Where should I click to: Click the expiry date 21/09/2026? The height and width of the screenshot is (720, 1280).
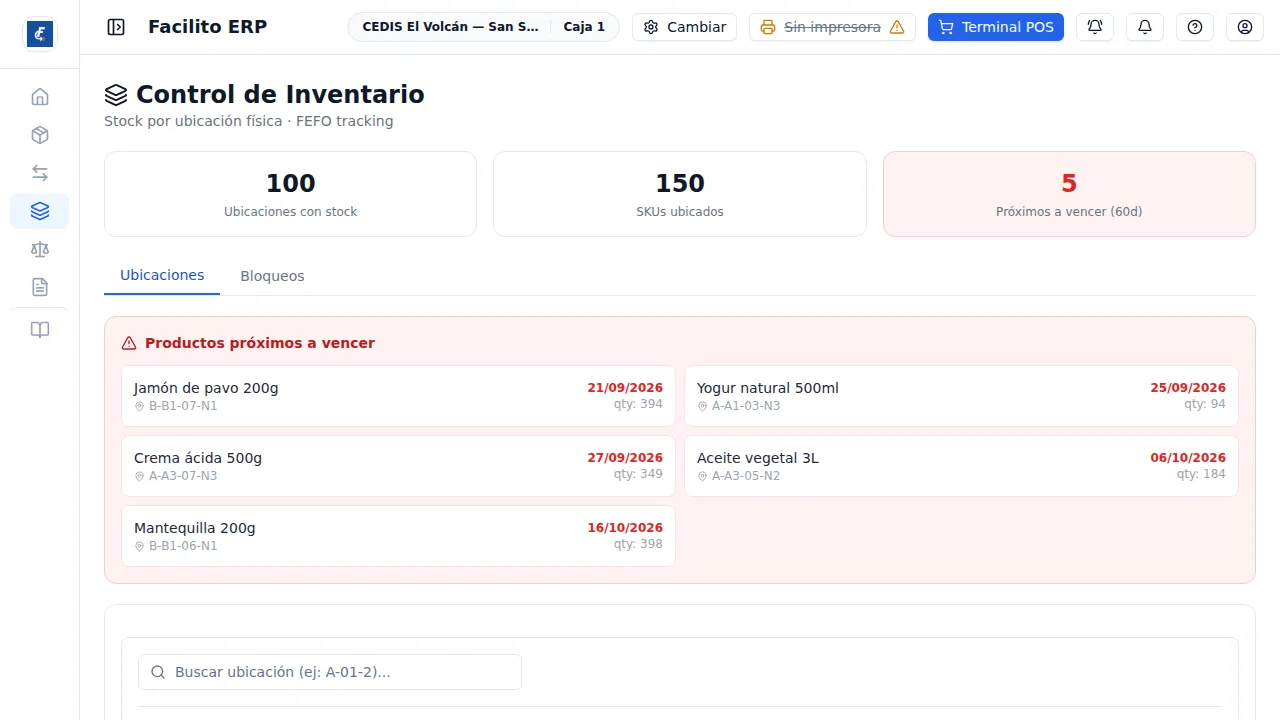point(625,388)
